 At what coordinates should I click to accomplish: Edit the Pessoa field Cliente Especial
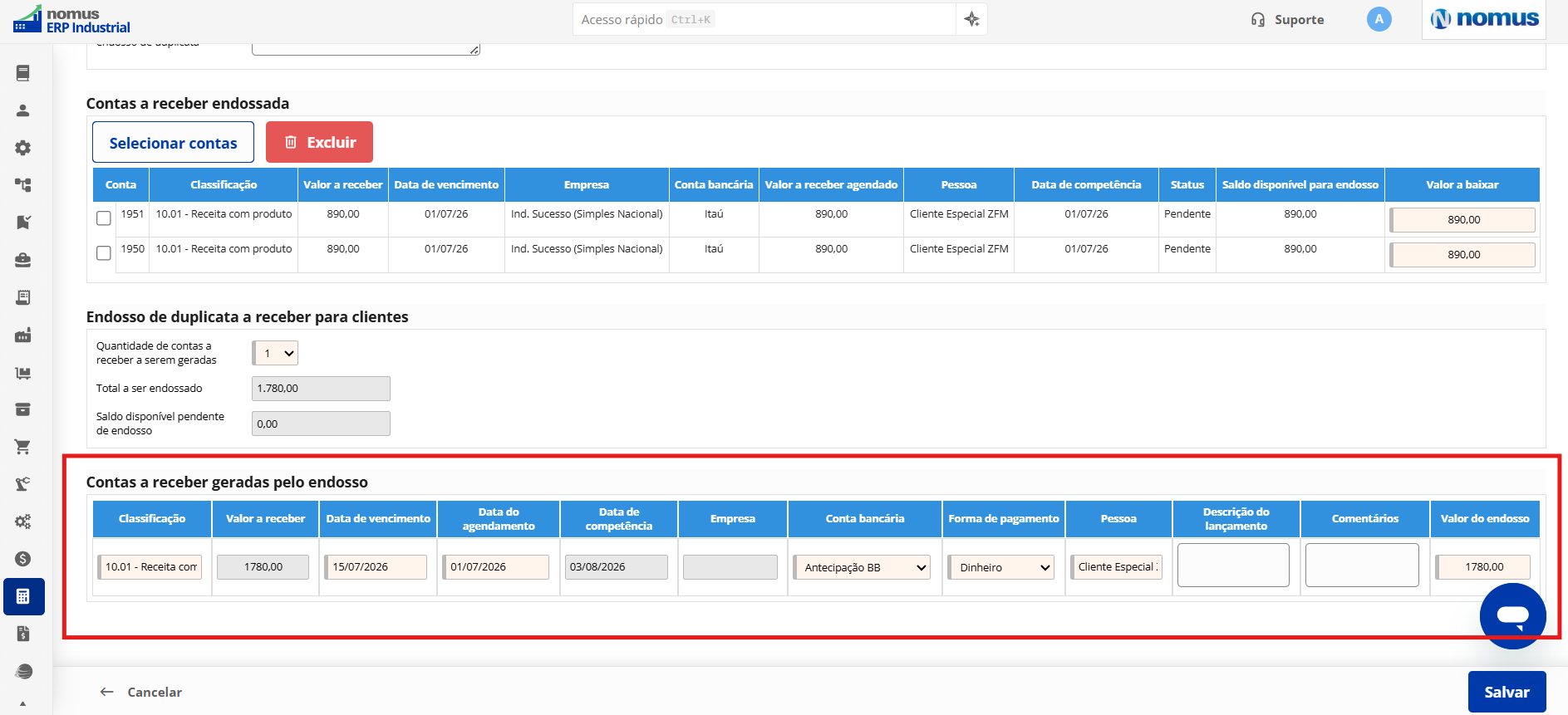[1116, 567]
